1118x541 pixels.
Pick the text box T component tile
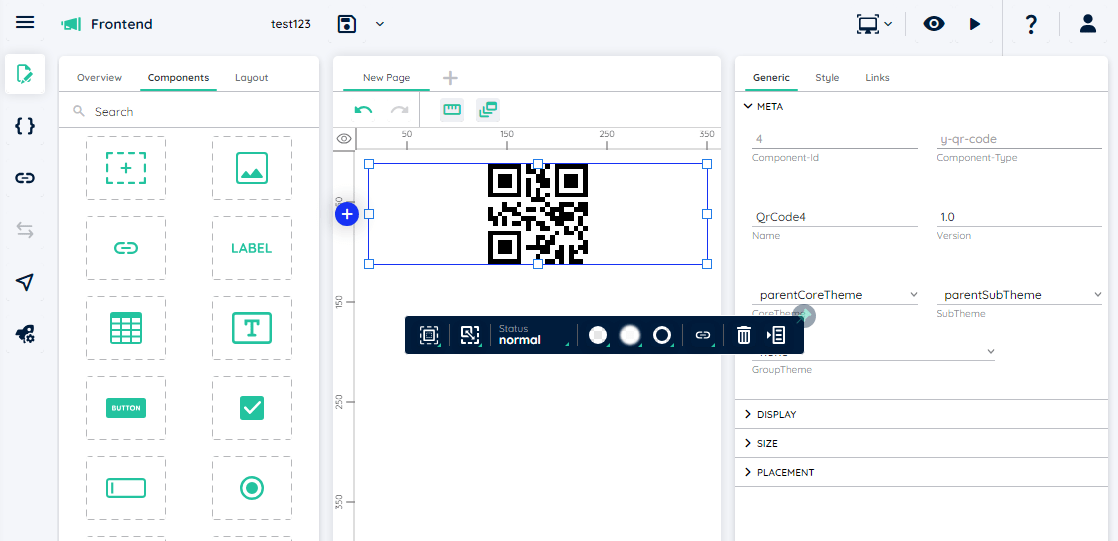coord(252,328)
